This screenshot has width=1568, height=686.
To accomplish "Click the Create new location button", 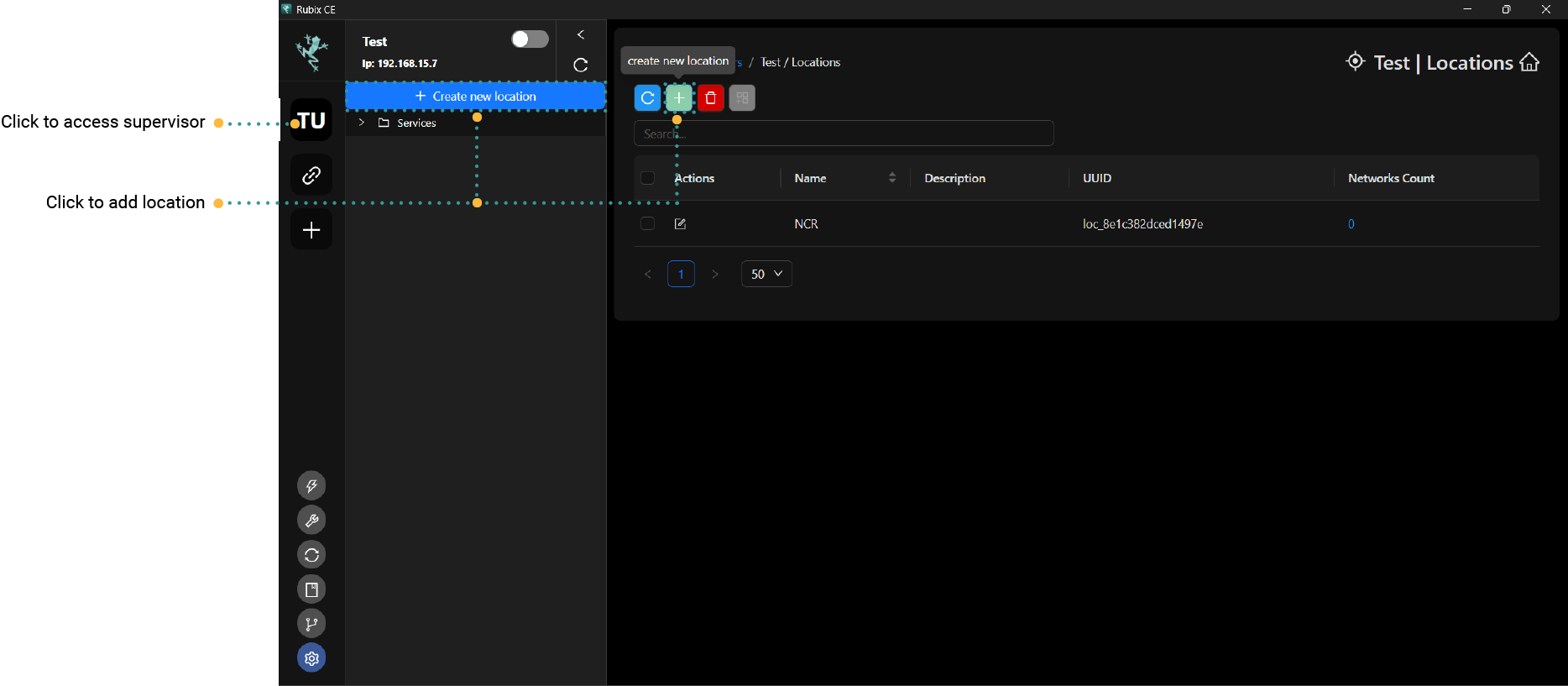I will (x=476, y=97).
